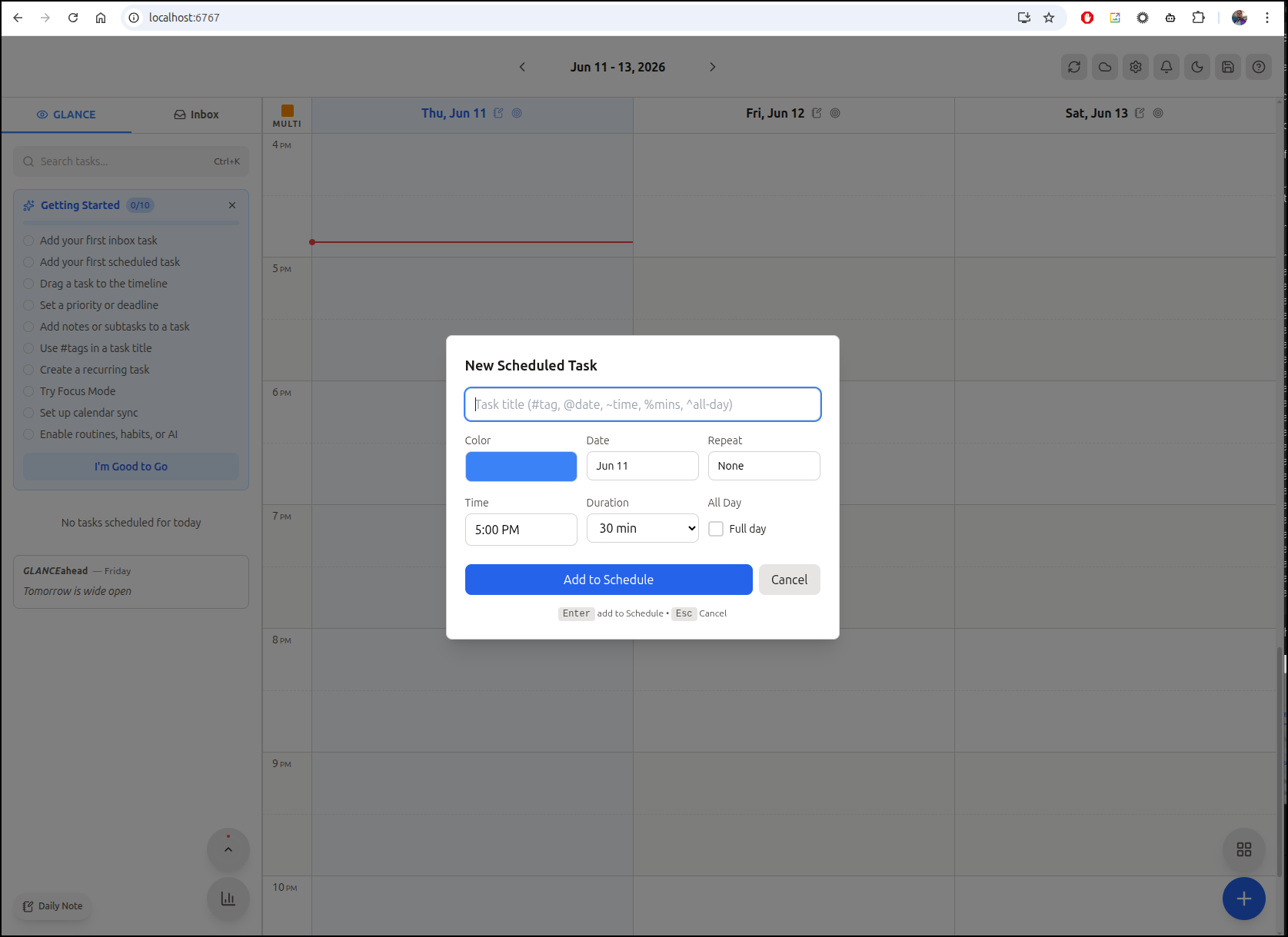Screen dimensions: 1288x937
Task: Open the browser three-dot menu
Action: pyautogui.click(x=1267, y=18)
